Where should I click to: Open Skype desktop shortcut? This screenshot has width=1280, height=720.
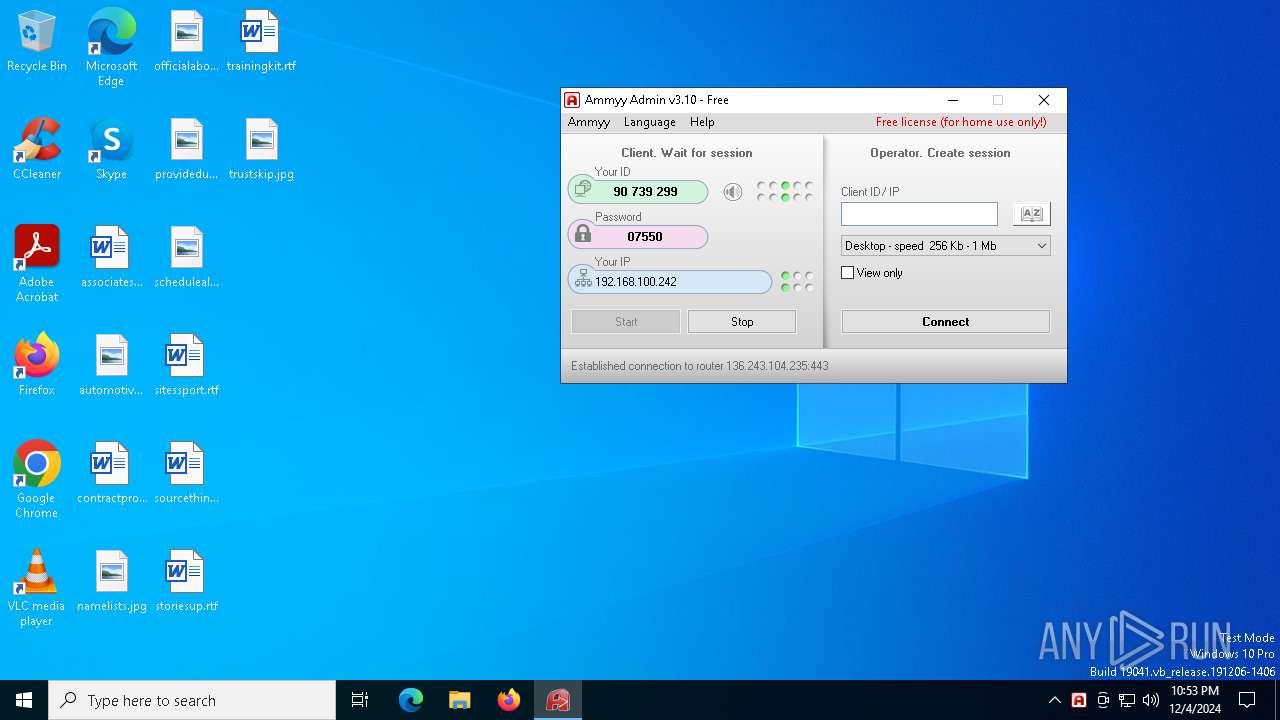(x=111, y=150)
